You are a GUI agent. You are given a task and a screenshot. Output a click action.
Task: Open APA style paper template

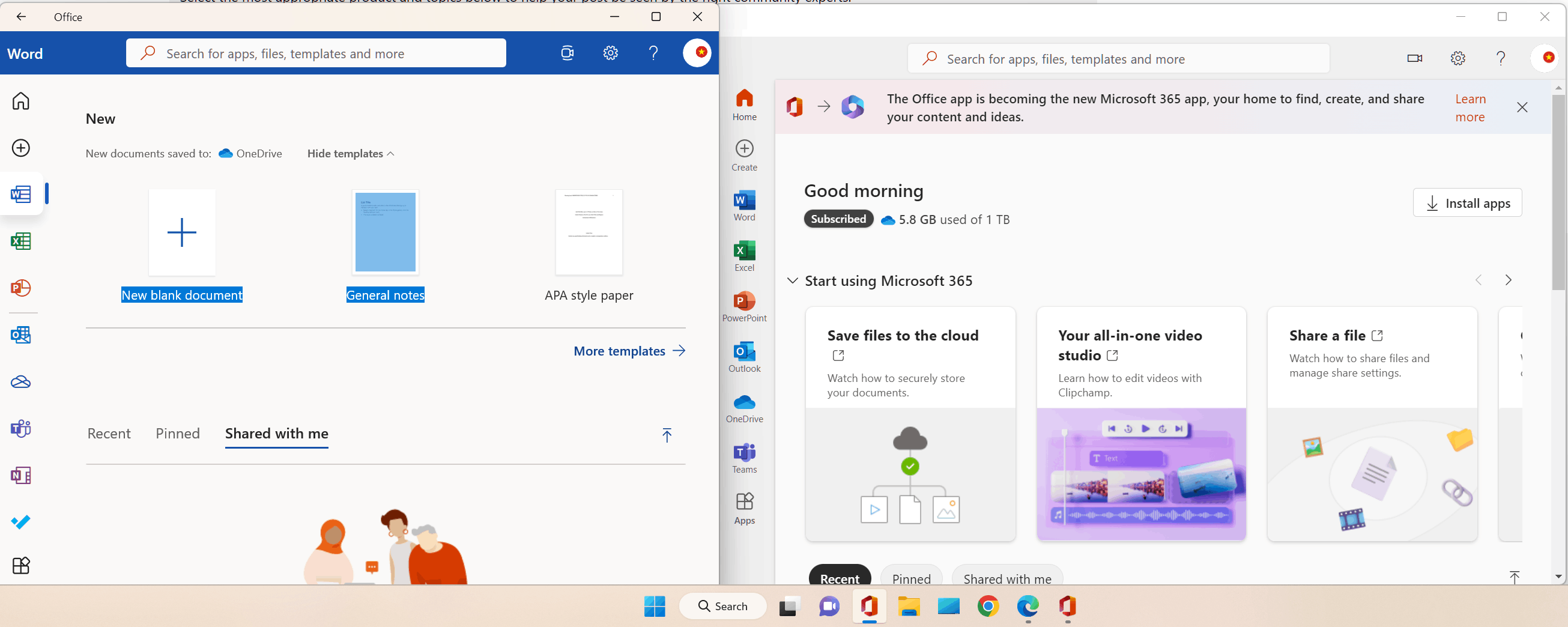(x=589, y=232)
